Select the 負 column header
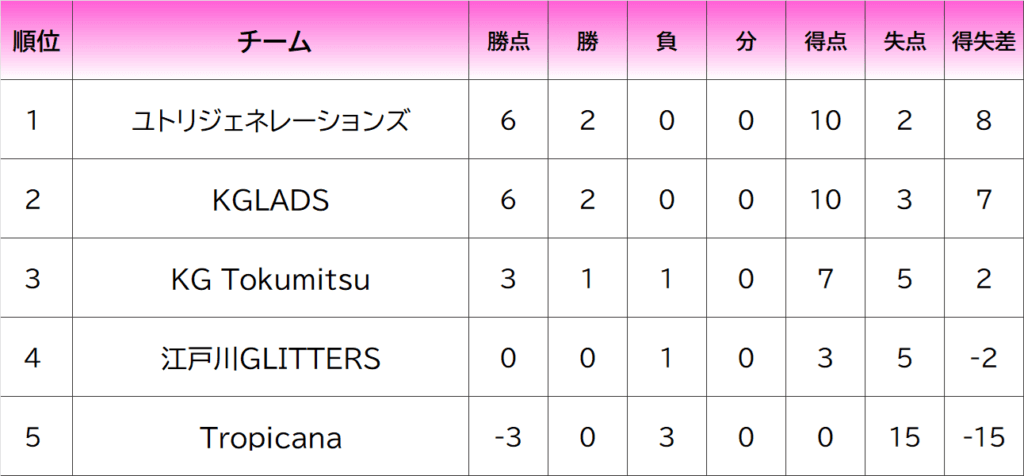The width and height of the screenshot is (1024, 476). coord(666,42)
